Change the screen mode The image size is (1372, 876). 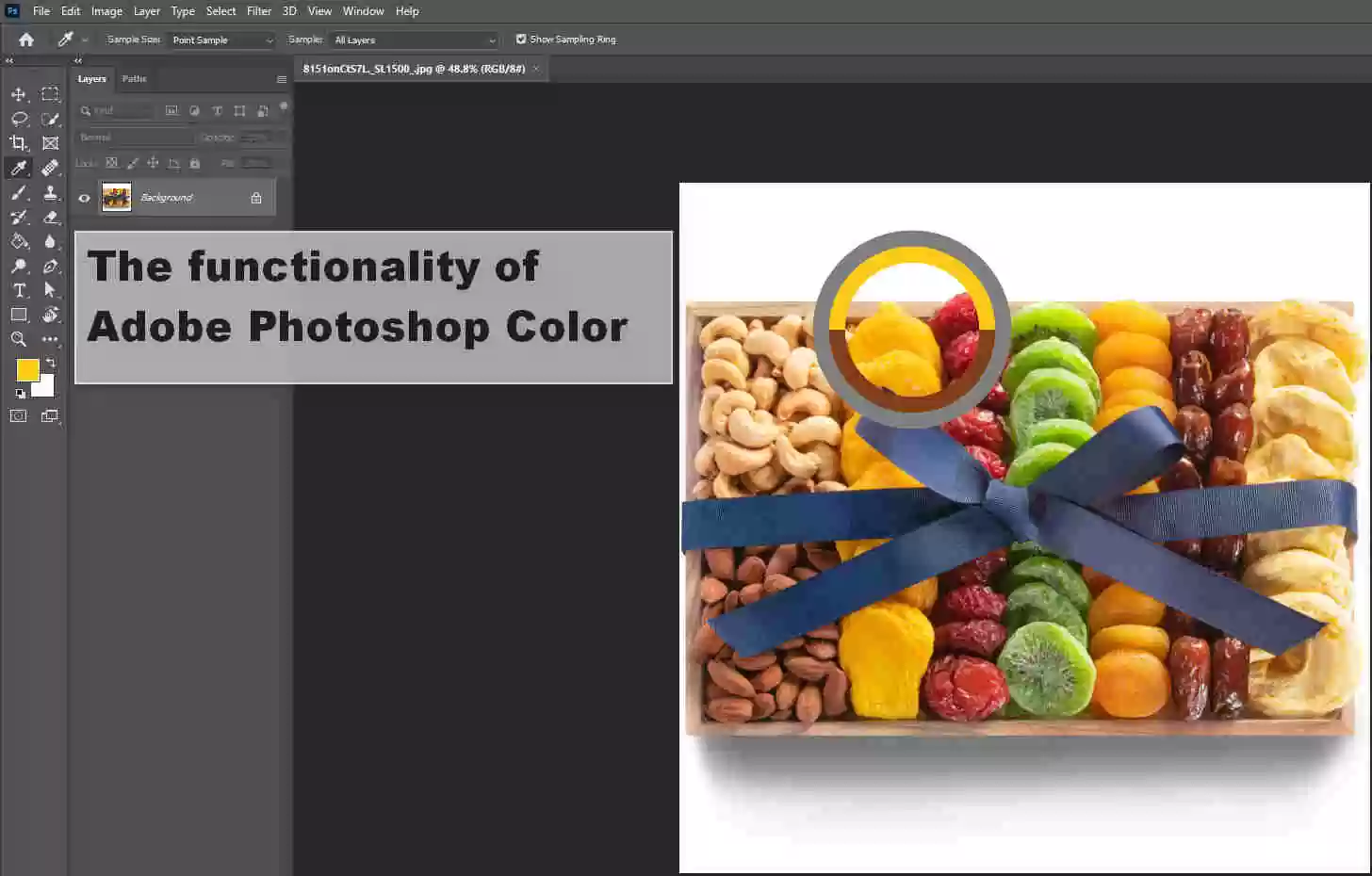50,415
